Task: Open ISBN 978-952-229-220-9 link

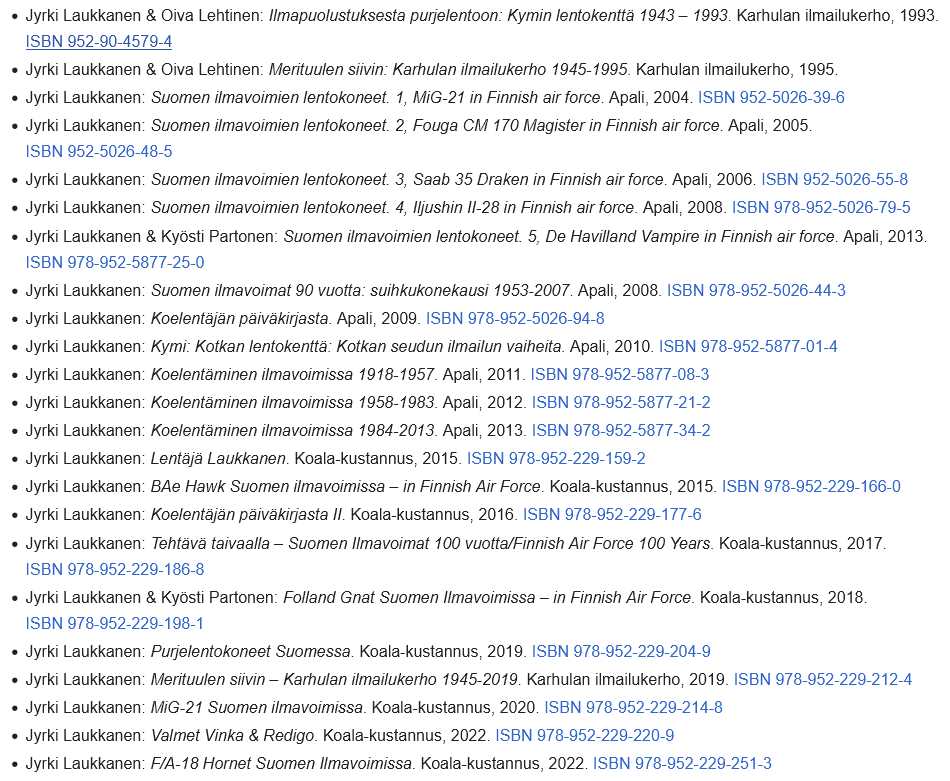Action: click(585, 735)
